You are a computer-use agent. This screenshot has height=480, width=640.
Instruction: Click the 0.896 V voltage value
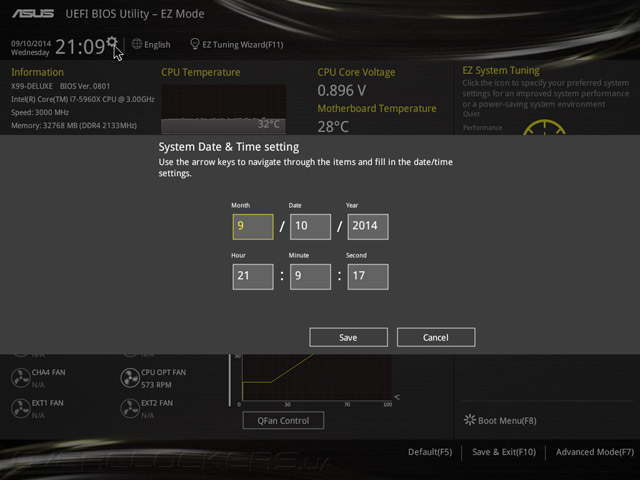tap(342, 90)
